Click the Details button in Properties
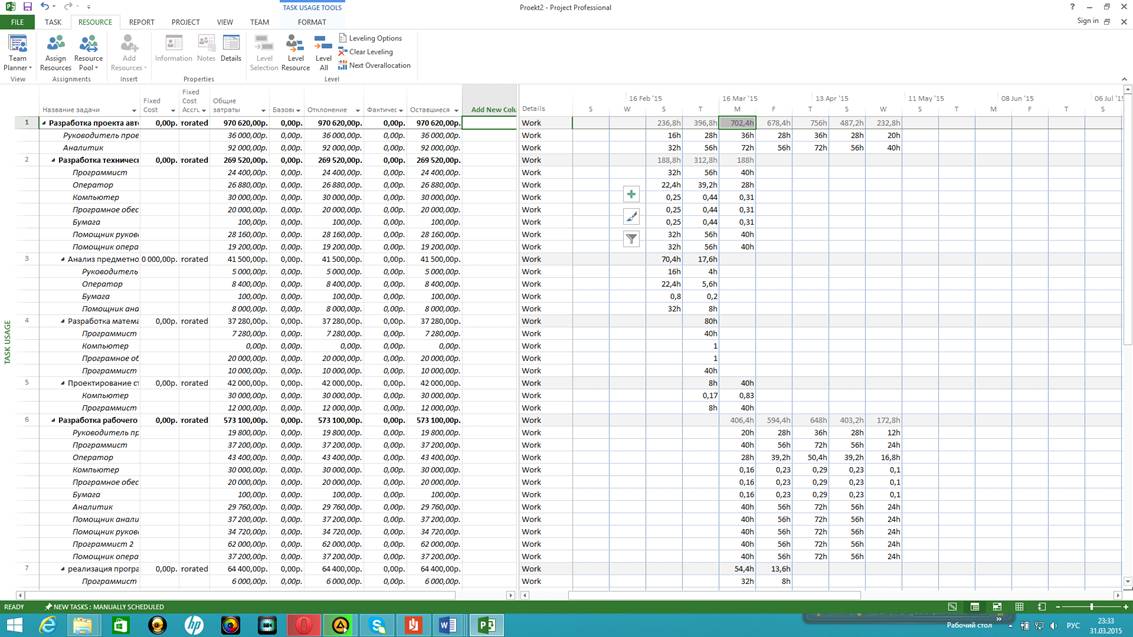The width and height of the screenshot is (1133, 637). 231,48
